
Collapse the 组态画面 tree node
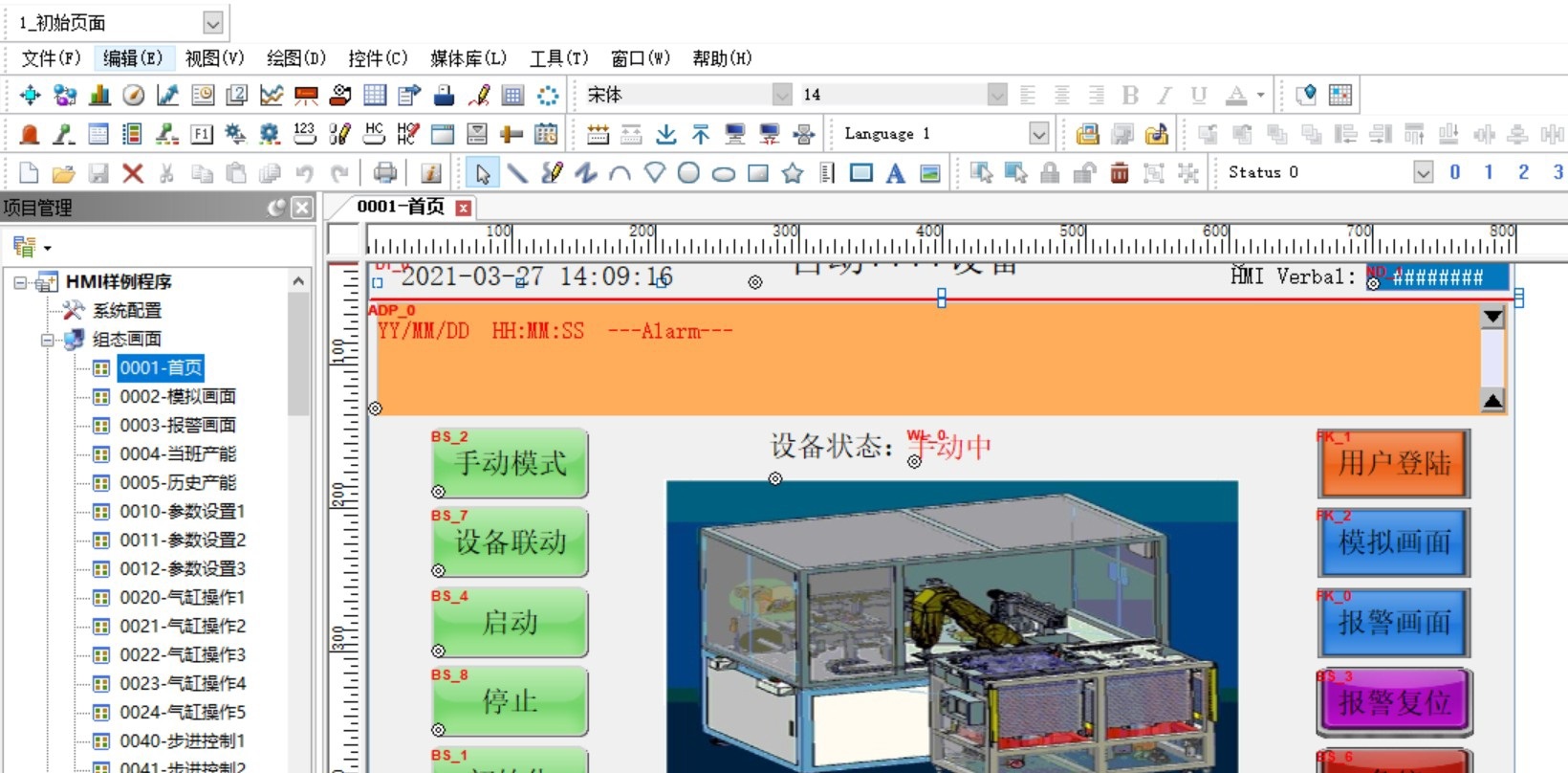coord(47,340)
